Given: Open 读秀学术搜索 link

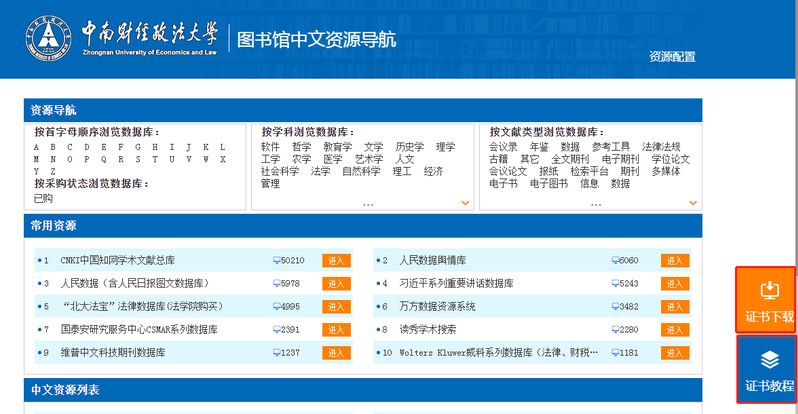Looking at the screenshot, I should tap(428, 329).
